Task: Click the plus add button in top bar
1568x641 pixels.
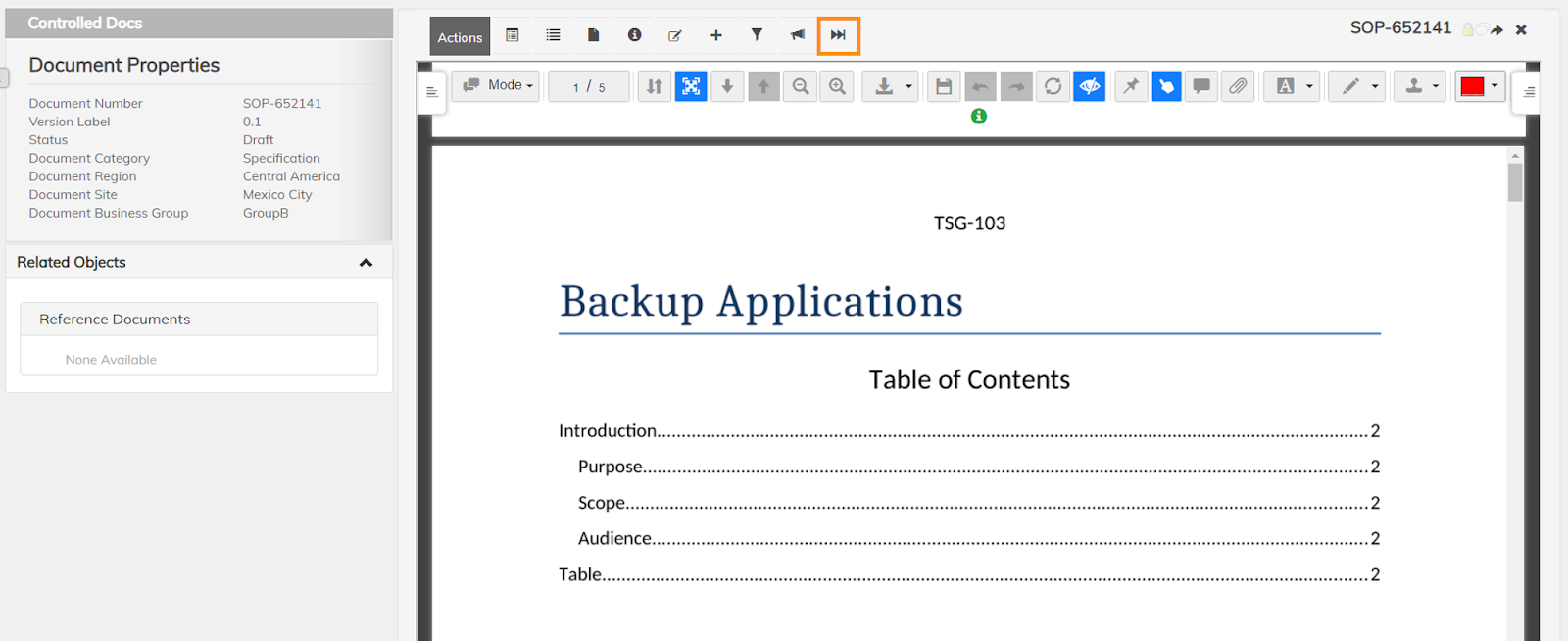Action: coord(716,35)
